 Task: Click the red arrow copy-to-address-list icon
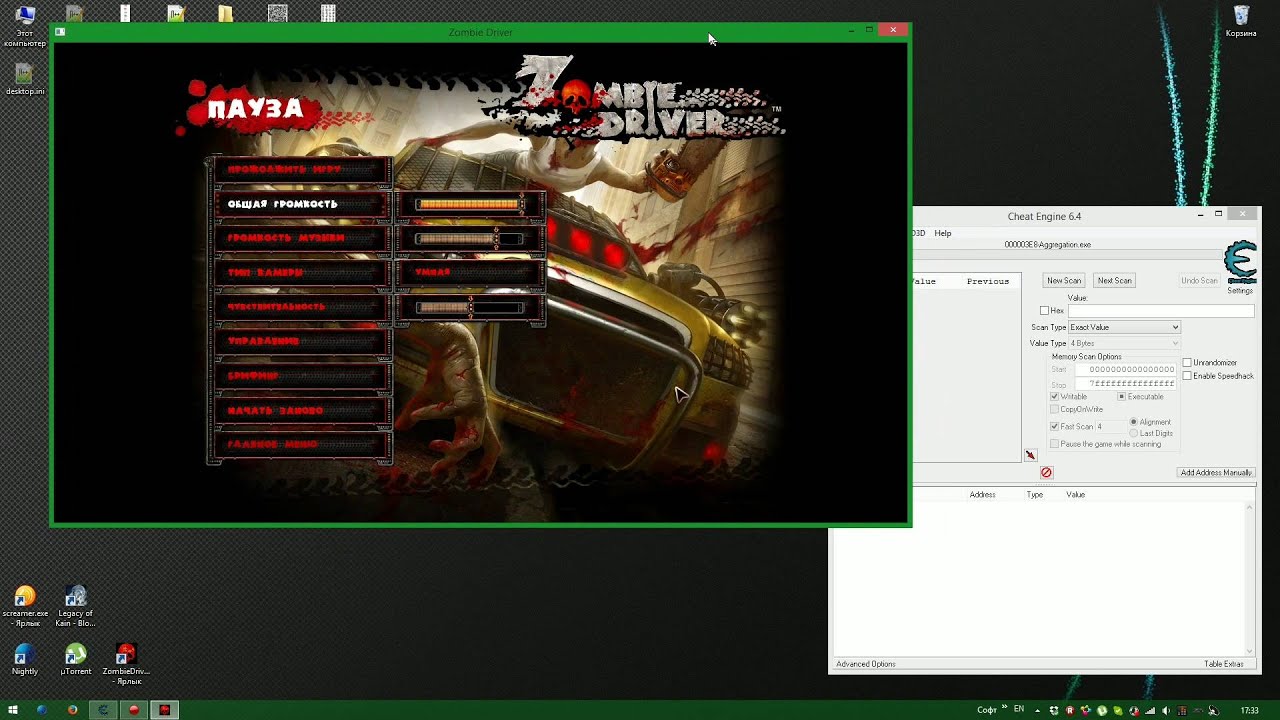coord(1030,455)
